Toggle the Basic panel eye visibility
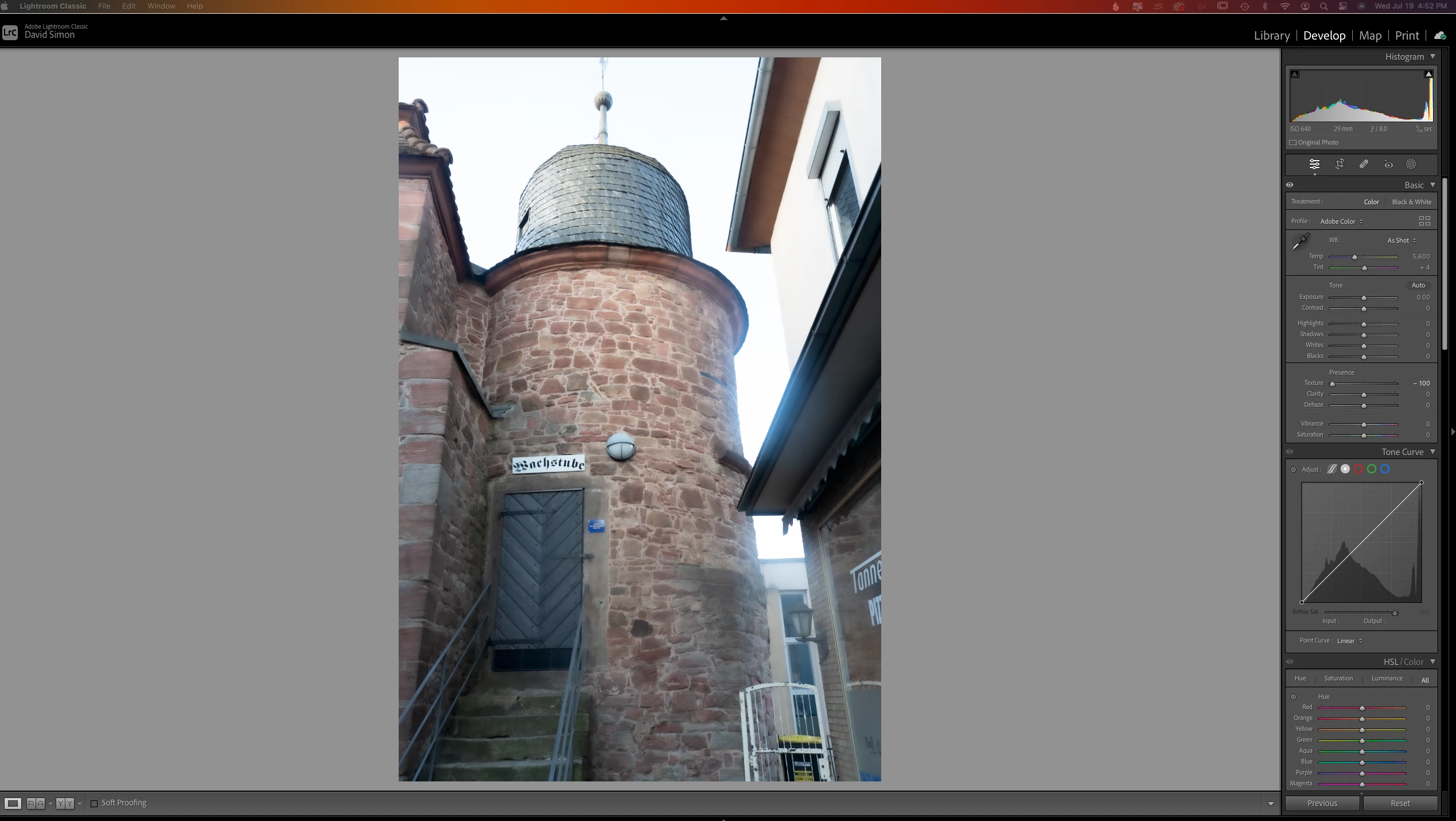The height and width of the screenshot is (821, 1456). click(1290, 185)
